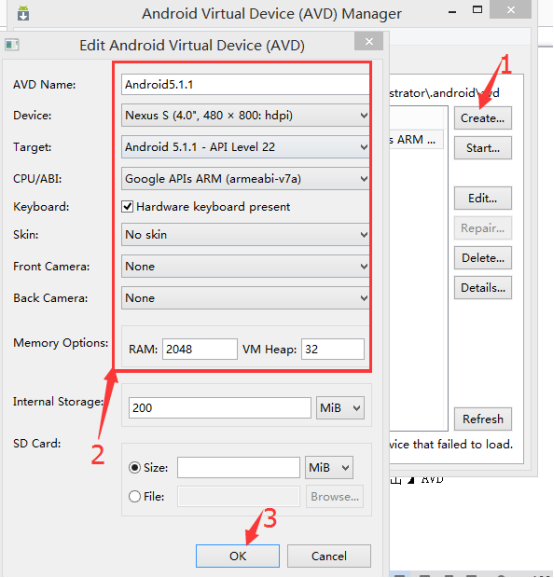Click the Browse... button for SD card file
Image resolution: width=554 pixels, height=578 pixels.
coord(335,497)
